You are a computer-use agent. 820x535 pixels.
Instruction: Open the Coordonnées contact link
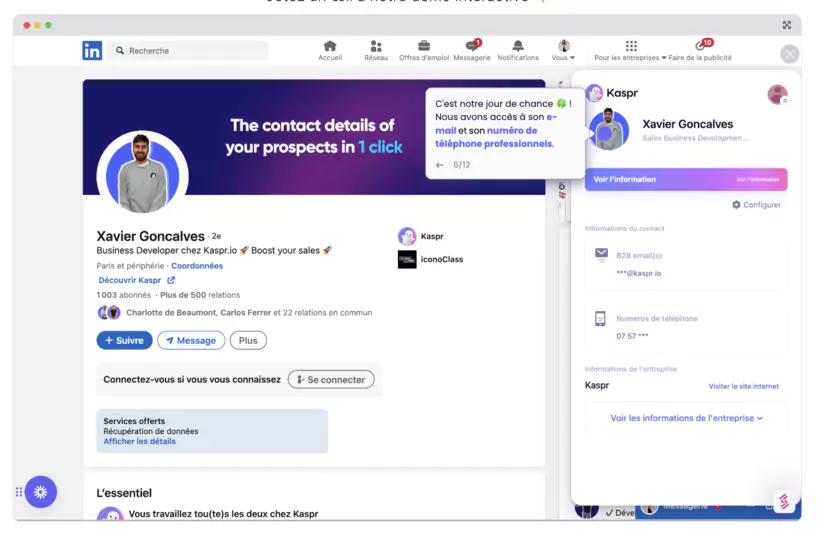tap(197, 266)
